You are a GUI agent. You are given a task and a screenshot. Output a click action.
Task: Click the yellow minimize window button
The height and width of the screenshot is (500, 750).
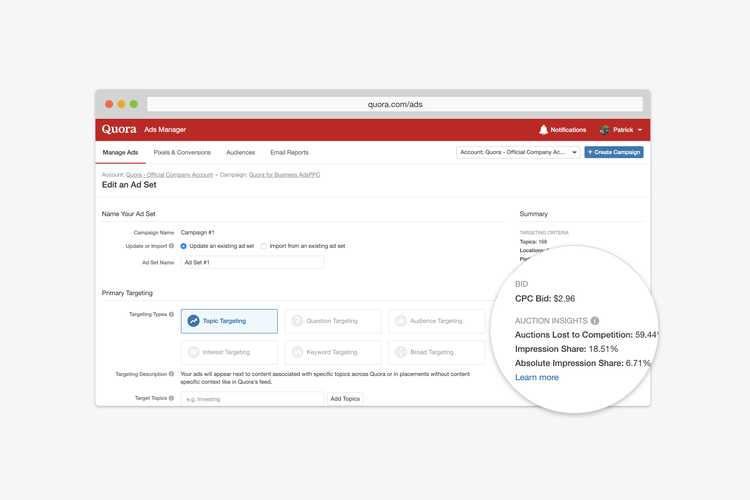121,104
